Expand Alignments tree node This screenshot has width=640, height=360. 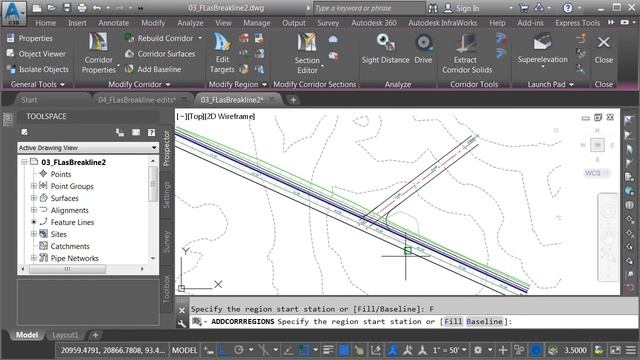pyautogui.click(x=34, y=210)
